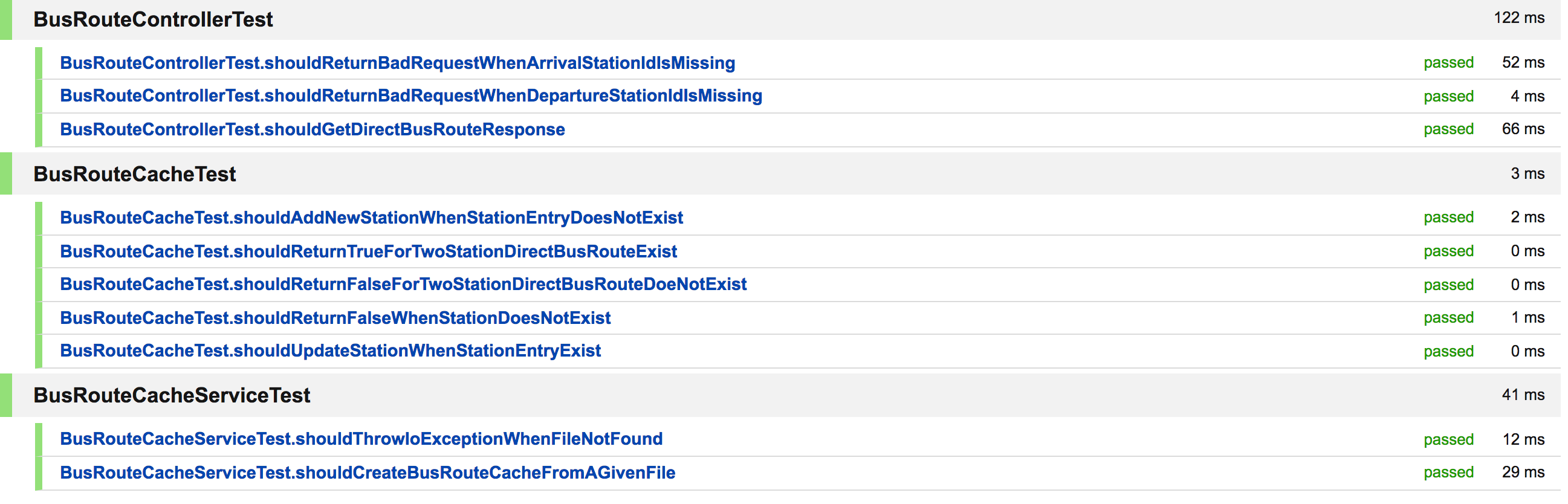Open shouldGetDirectBusRouteResponse test link
This screenshot has width=1568, height=504.
pyautogui.click(x=313, y=129)
